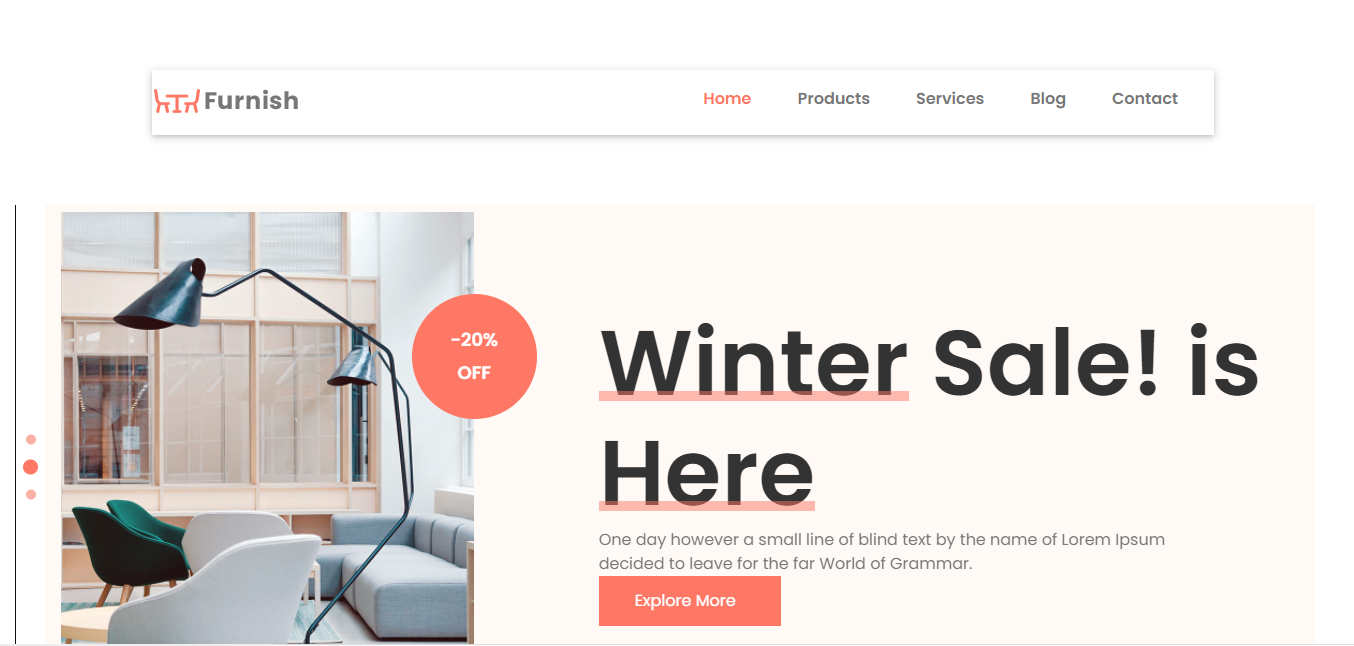Image resolution: width=1354 pixels, height=646 pixels.
Task: Click the Furnish brand name text
Action: [x=251, y=100]
